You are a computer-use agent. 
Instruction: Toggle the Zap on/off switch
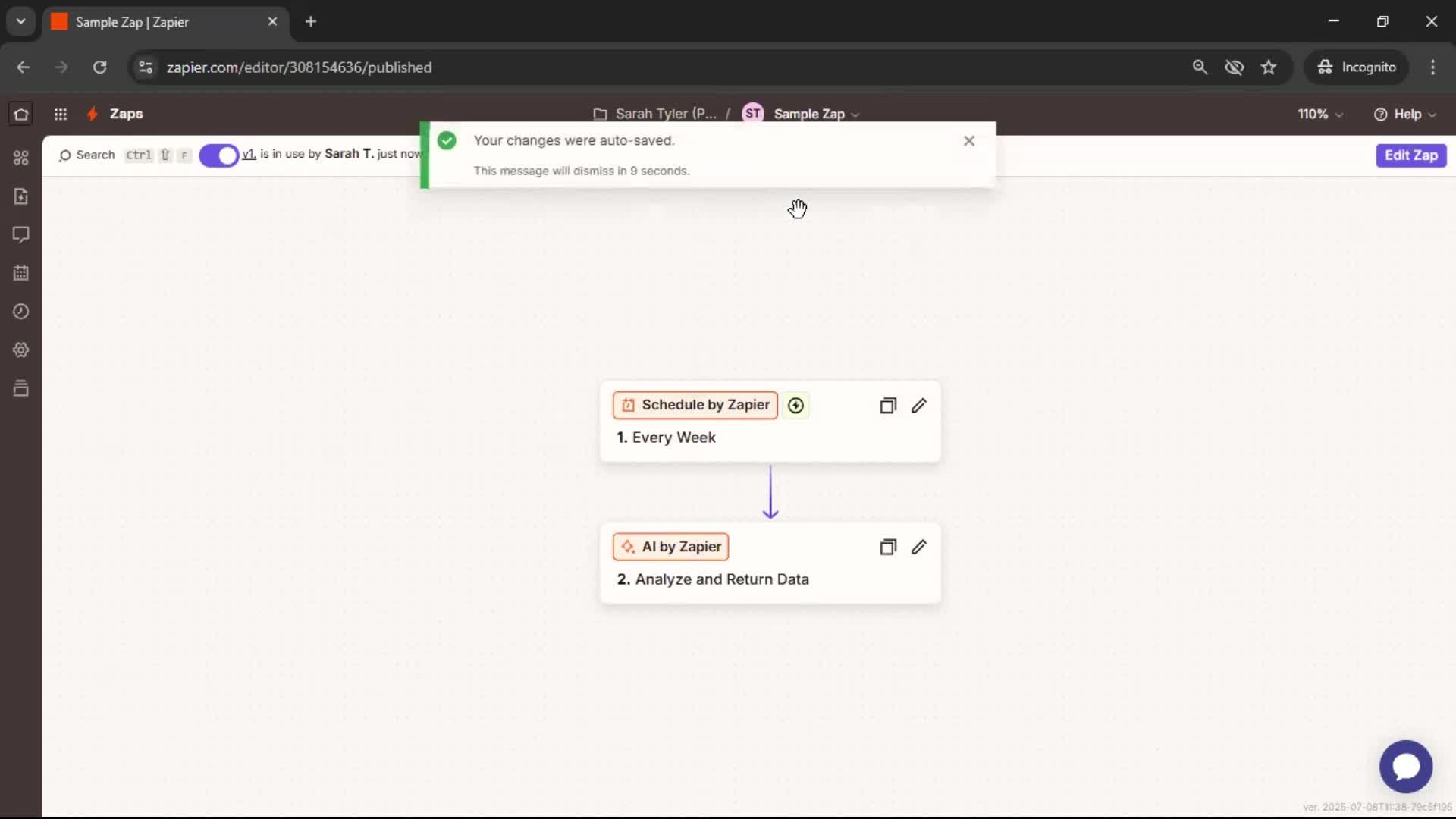[219, 155]
